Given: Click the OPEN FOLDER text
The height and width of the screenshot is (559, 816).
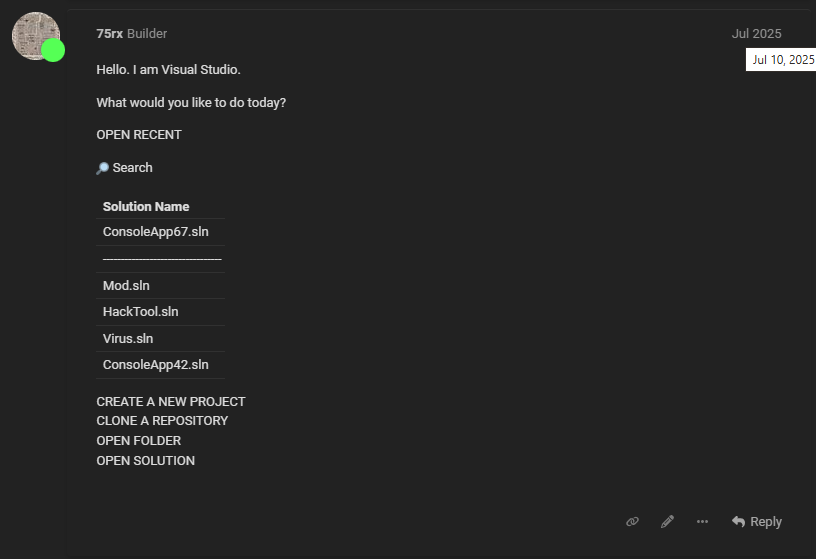Looking at the screenshot, I should click(x=138, y=441).
